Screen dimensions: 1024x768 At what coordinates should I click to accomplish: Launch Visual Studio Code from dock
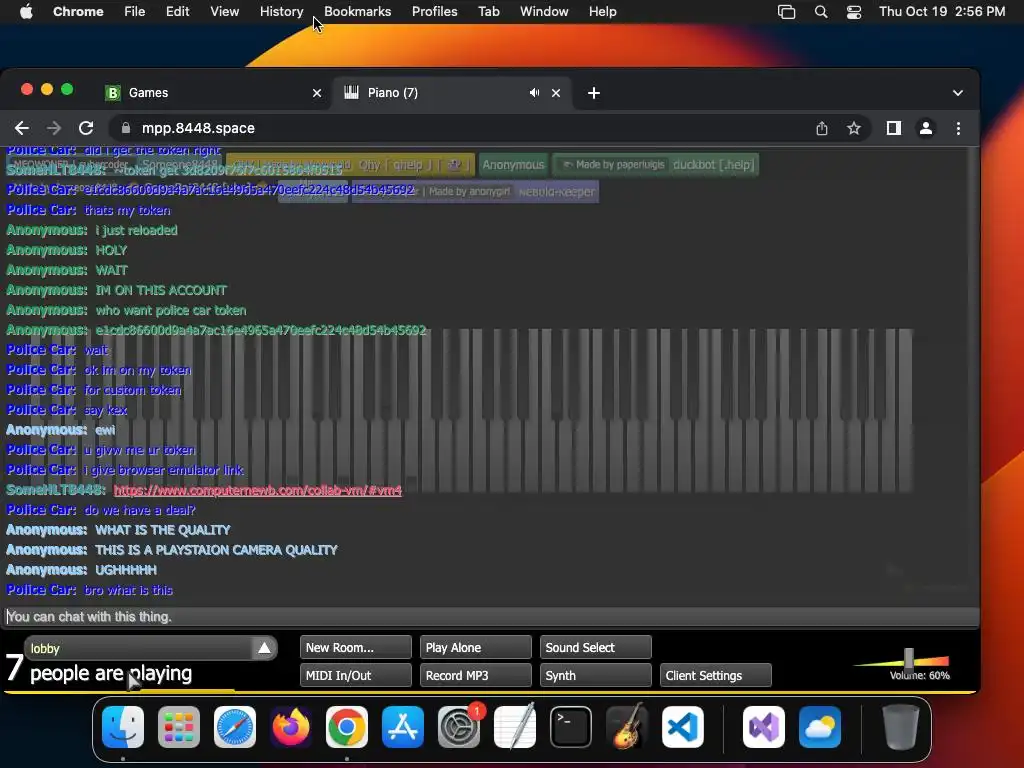tap(682, 726)
